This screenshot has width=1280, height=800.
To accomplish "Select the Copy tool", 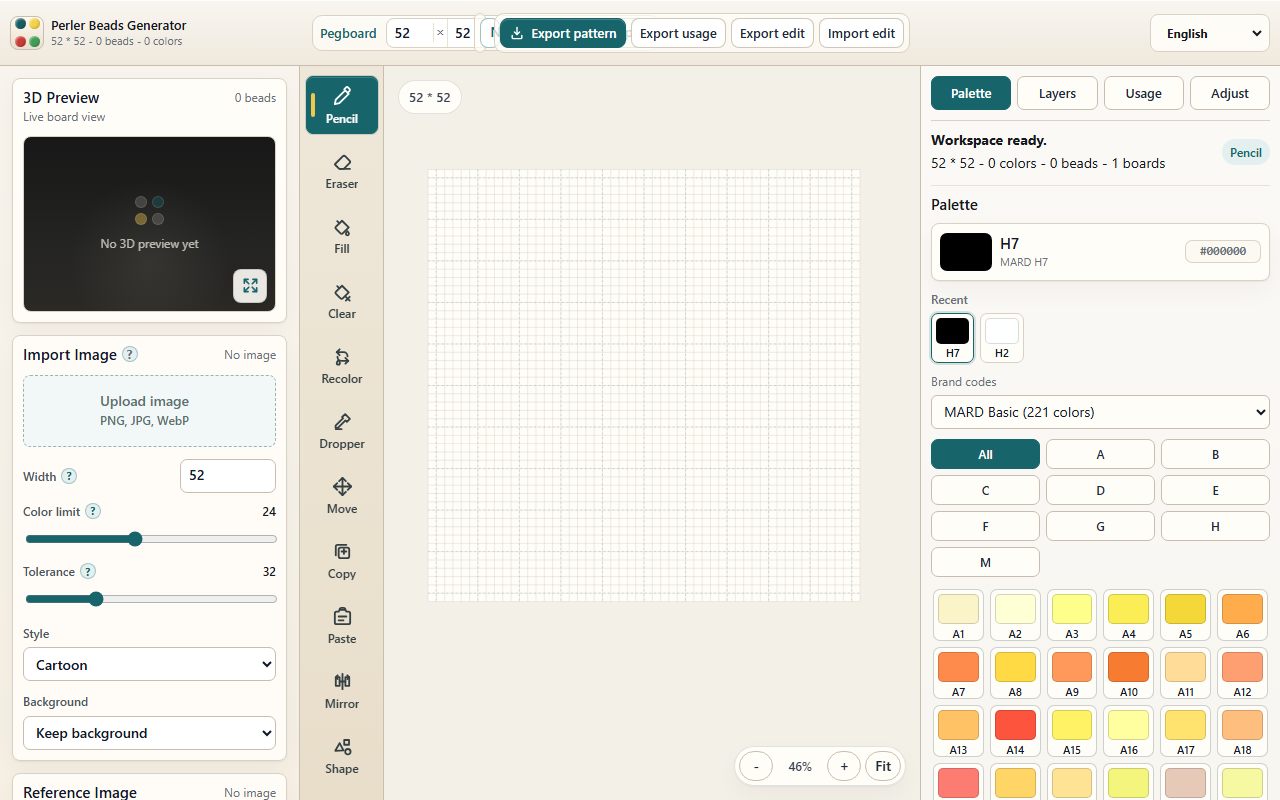I will pyautogui.click(x=342, y=560).
